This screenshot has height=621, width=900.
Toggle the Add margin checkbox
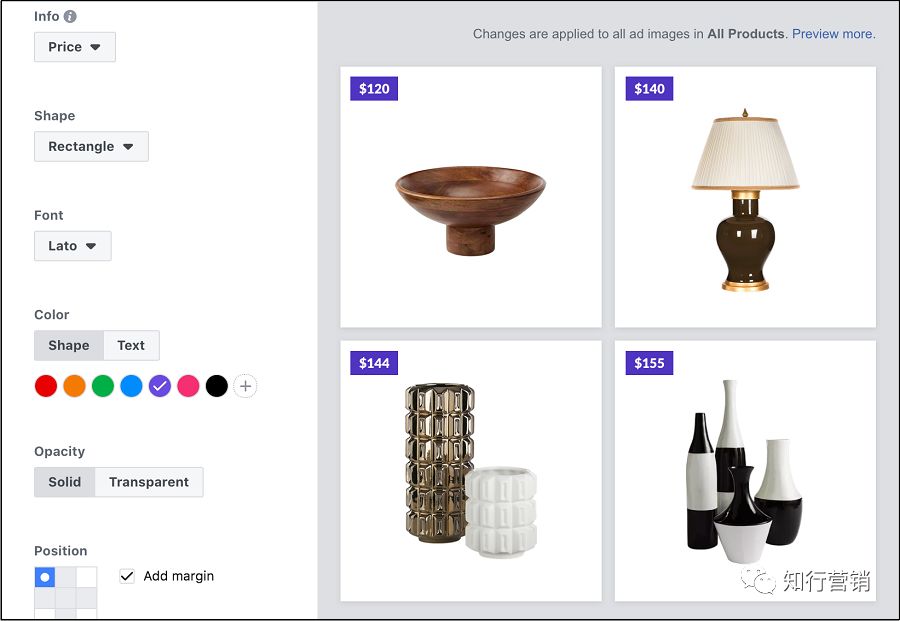click(127, 576)
